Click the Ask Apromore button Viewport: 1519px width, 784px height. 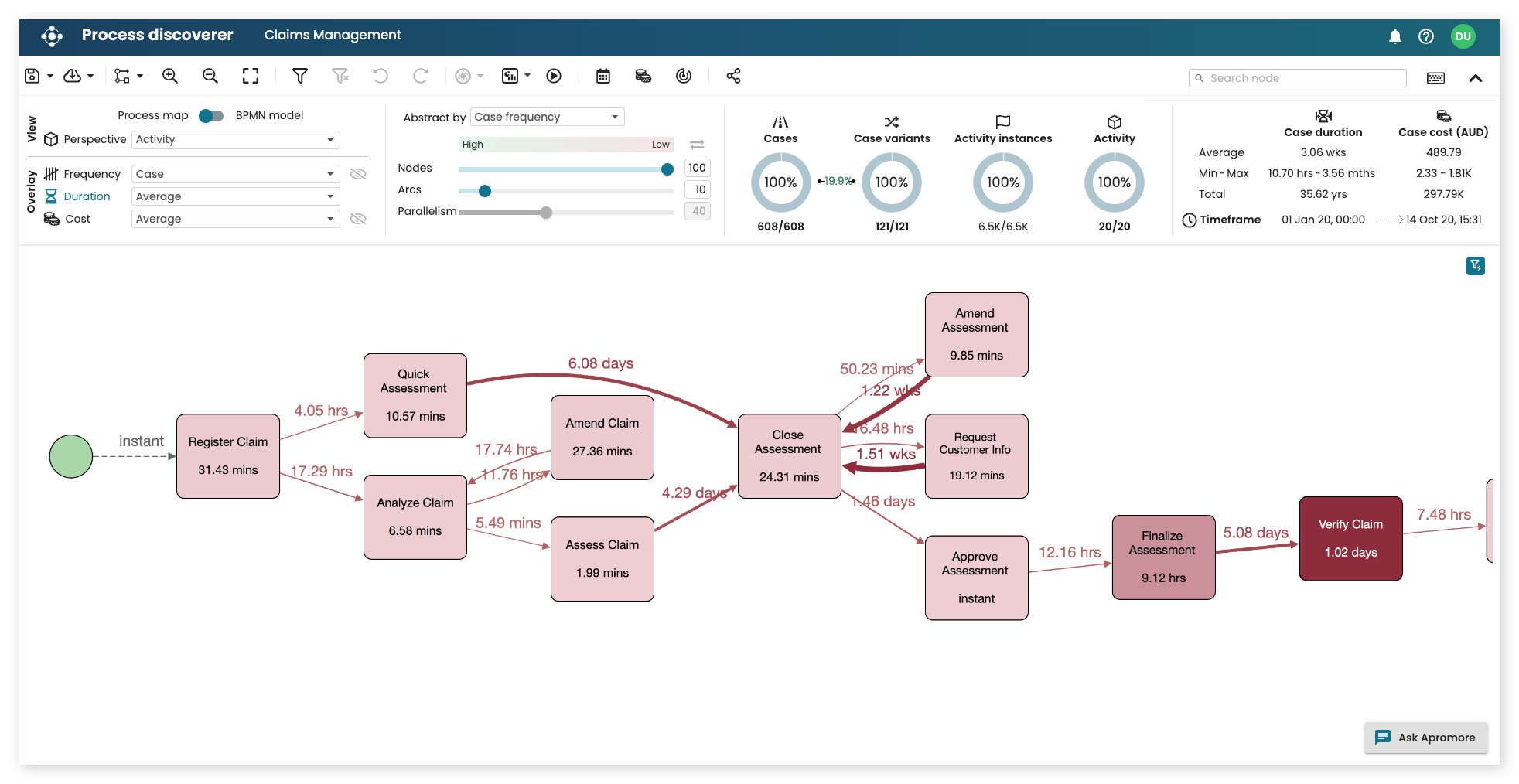pos(1425,738)
